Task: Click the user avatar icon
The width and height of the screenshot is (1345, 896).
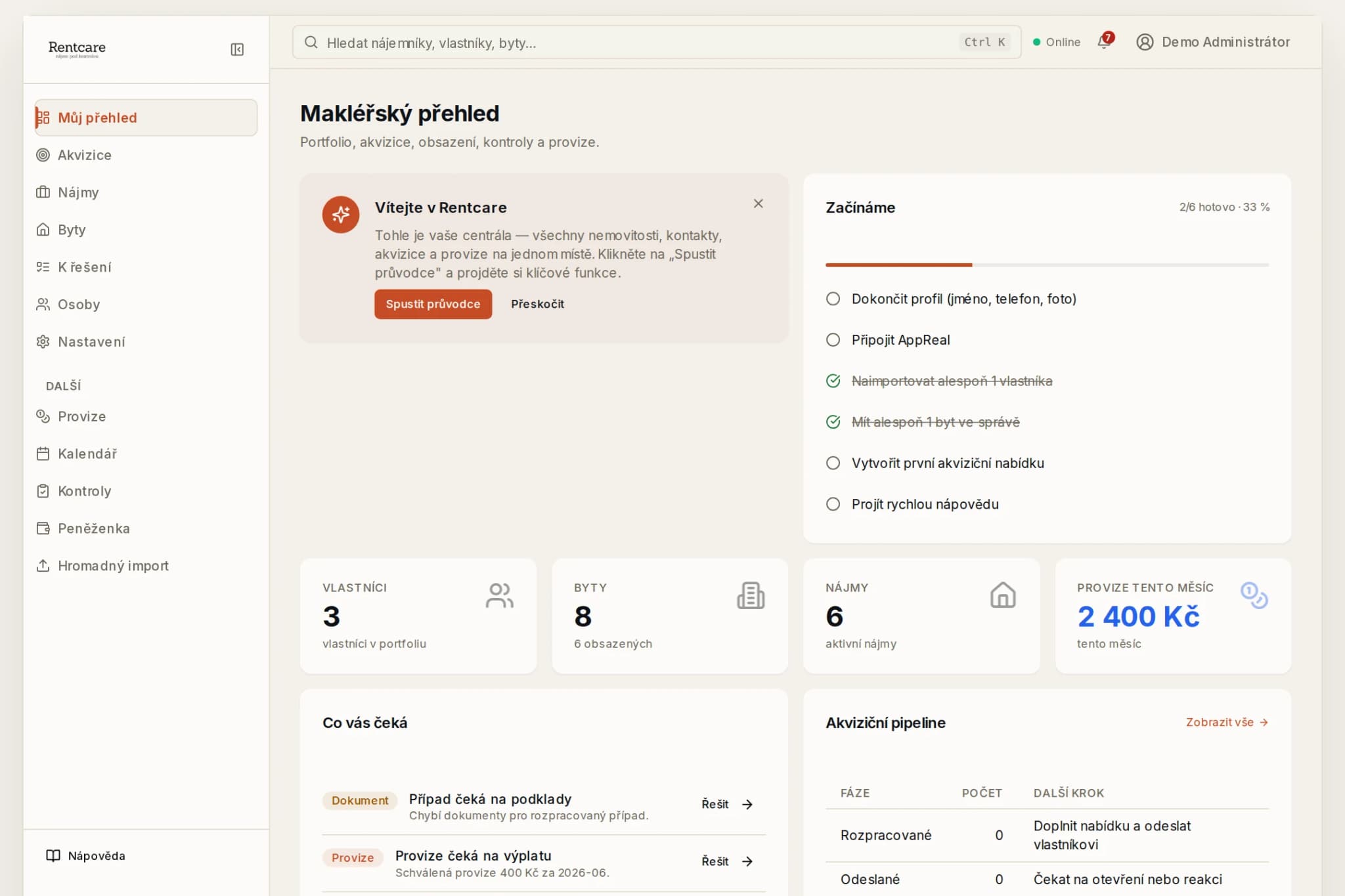Action: (1145, 42)
